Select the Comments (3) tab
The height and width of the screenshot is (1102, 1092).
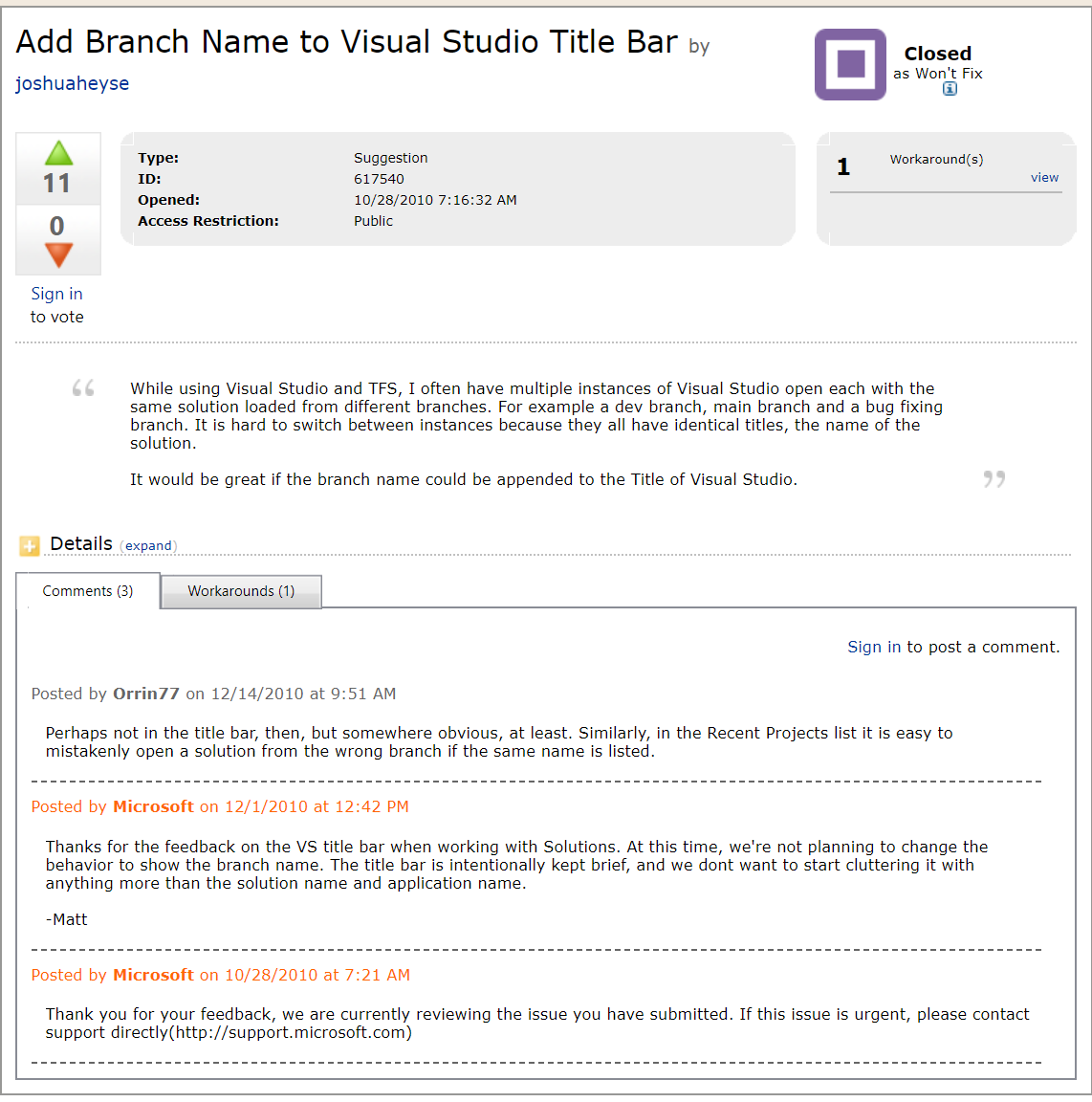pyautogui.click(x=87, y=591)
